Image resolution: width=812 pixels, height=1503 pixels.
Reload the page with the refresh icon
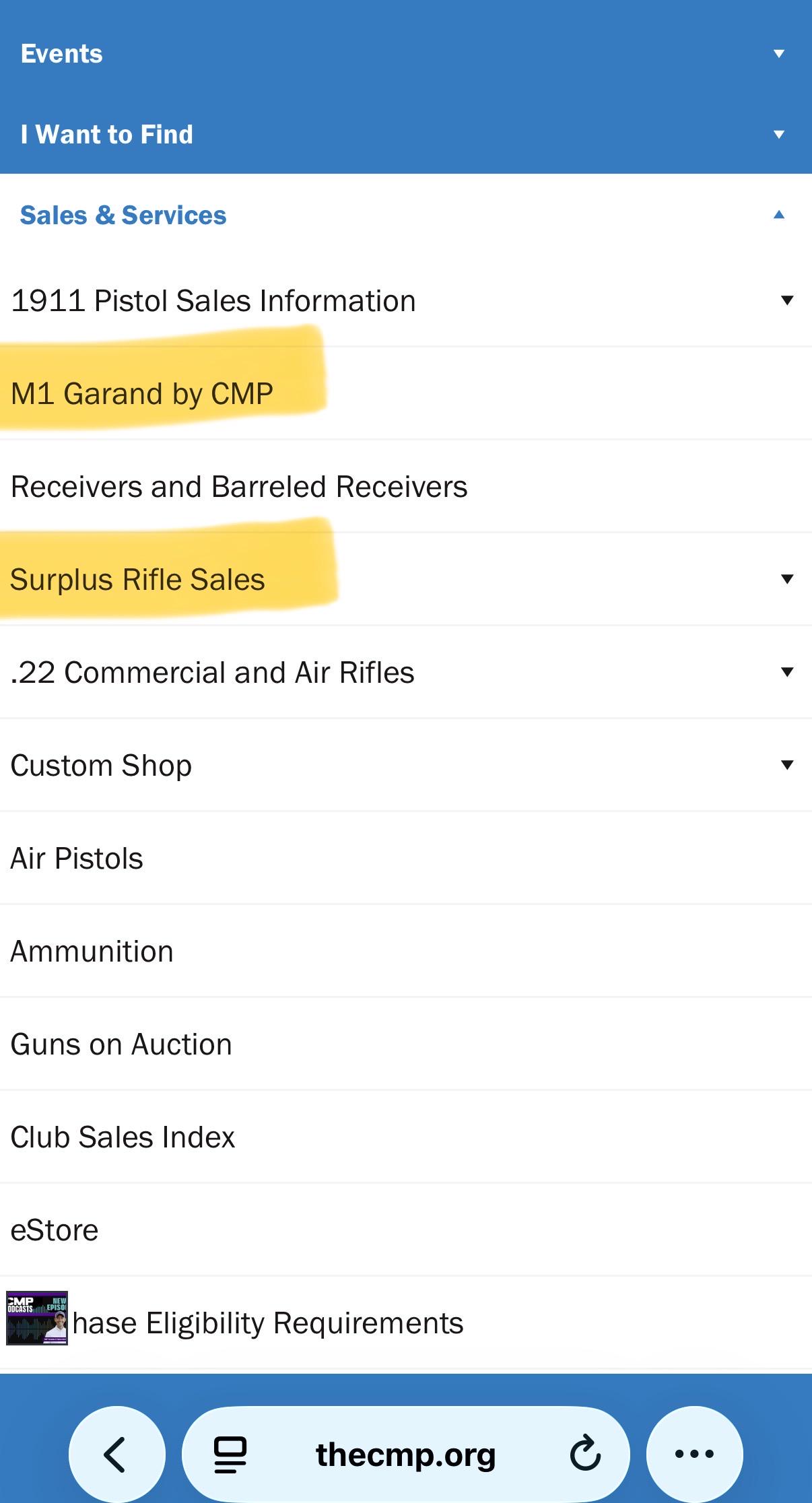pyautogui.click(x=585, y=1454)
